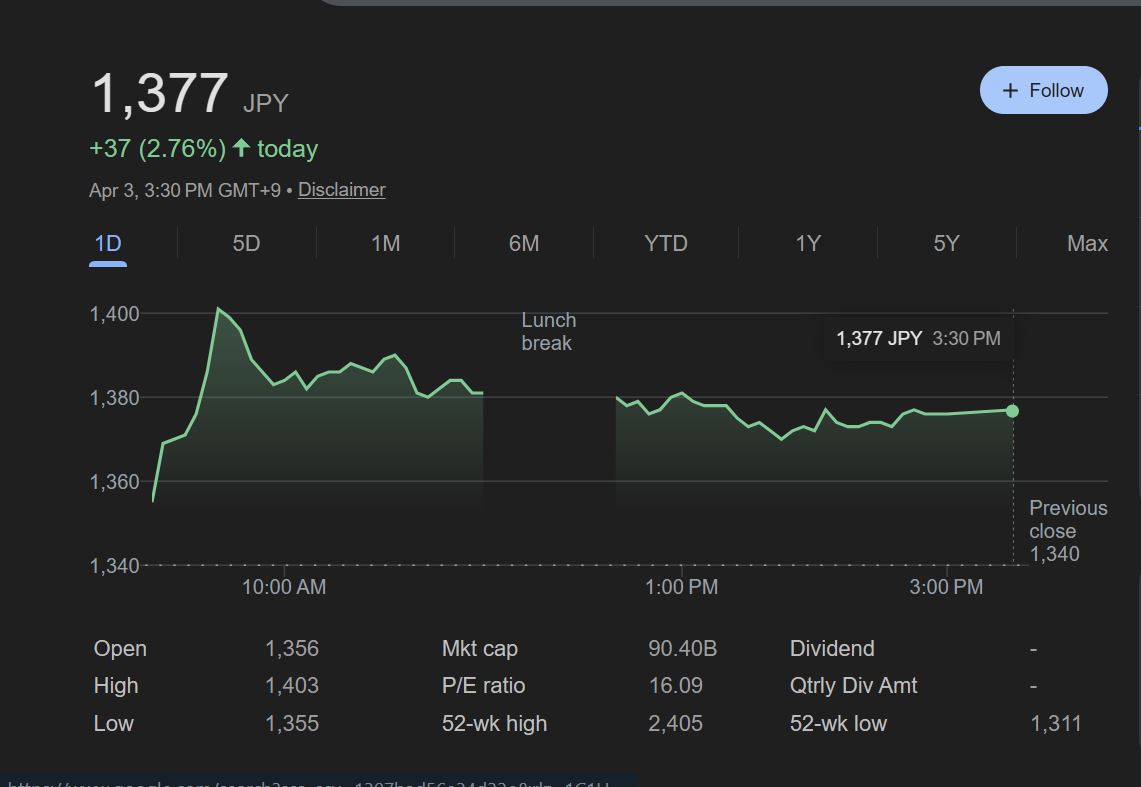Click the Low label in stats
Image resolution: width=1141 pixels, height=787 pixels.
pos(114,724)
